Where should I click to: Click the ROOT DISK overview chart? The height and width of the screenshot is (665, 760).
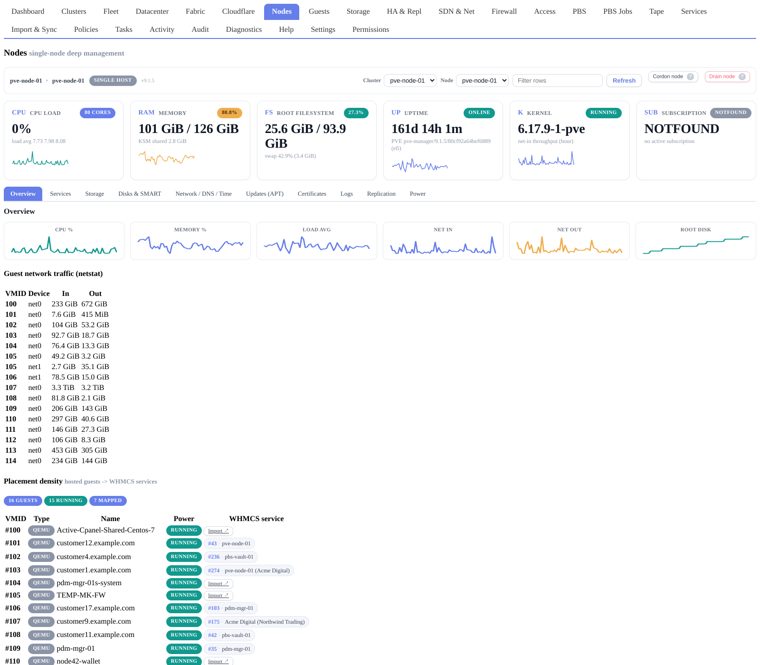click(x=696, y=241)
